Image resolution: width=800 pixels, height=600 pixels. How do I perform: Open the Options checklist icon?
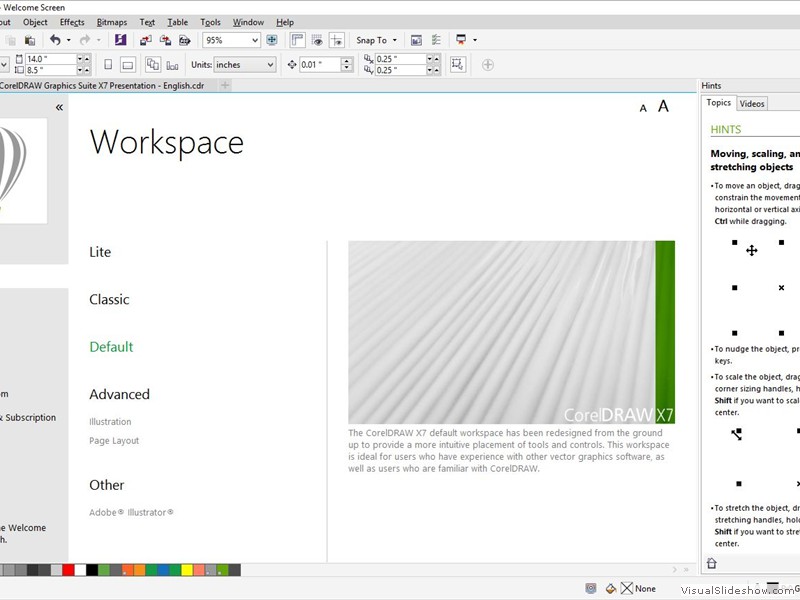[x=436, y=40]
